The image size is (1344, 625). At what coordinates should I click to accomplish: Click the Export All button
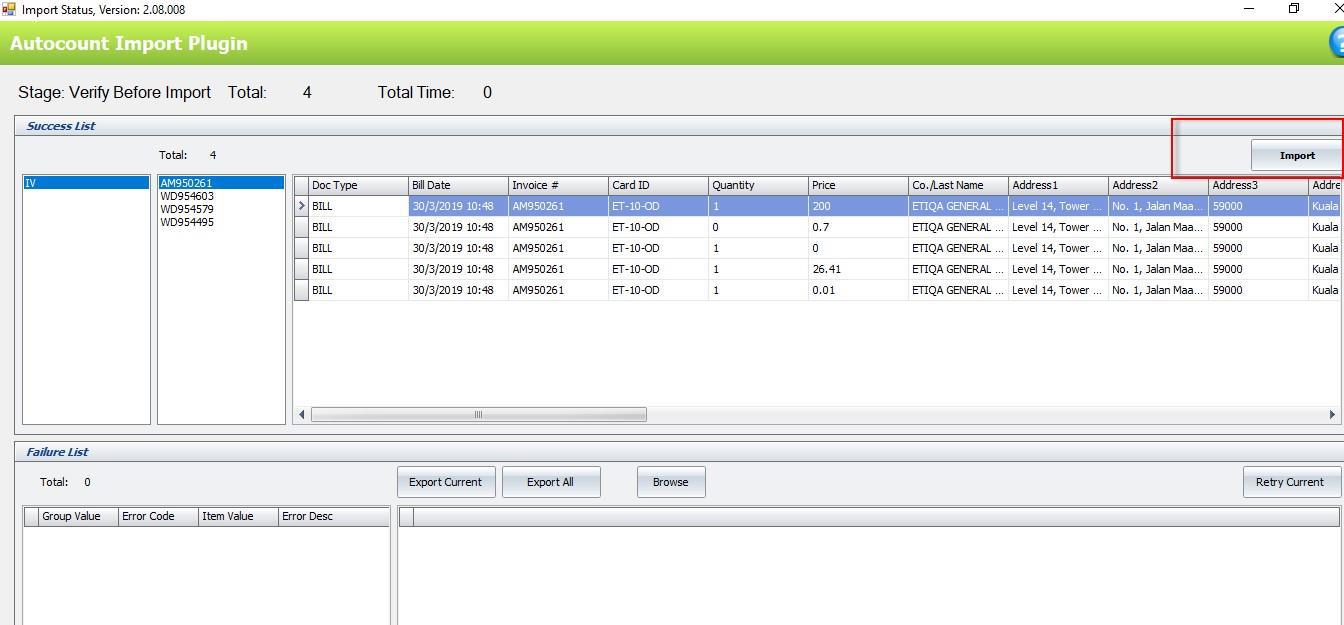tap(551, 481)
